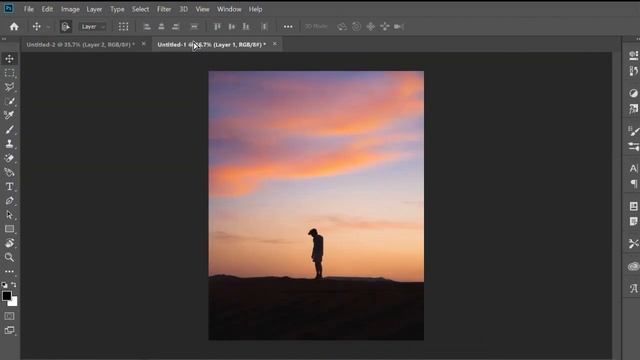640x360 pixels.
Task: Reset default foreground and background colors
Action: click(4, 284)
